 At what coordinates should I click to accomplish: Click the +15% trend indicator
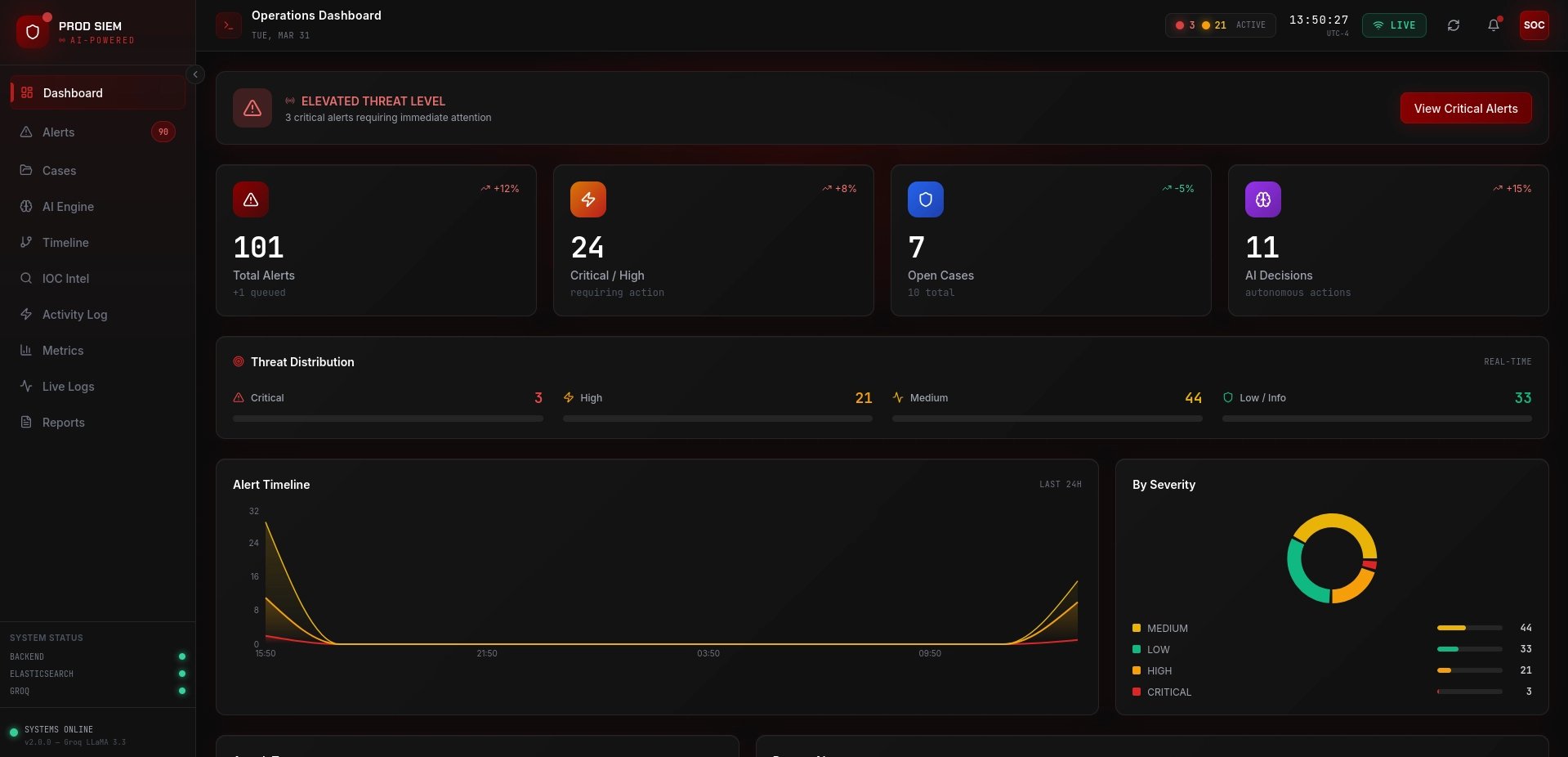pyautogui.click(x=1512, y=189)
